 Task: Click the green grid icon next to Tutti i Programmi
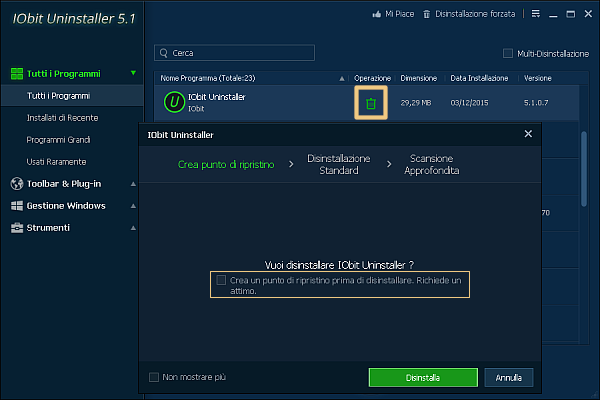pyautogui.click(x=17, y=73)
